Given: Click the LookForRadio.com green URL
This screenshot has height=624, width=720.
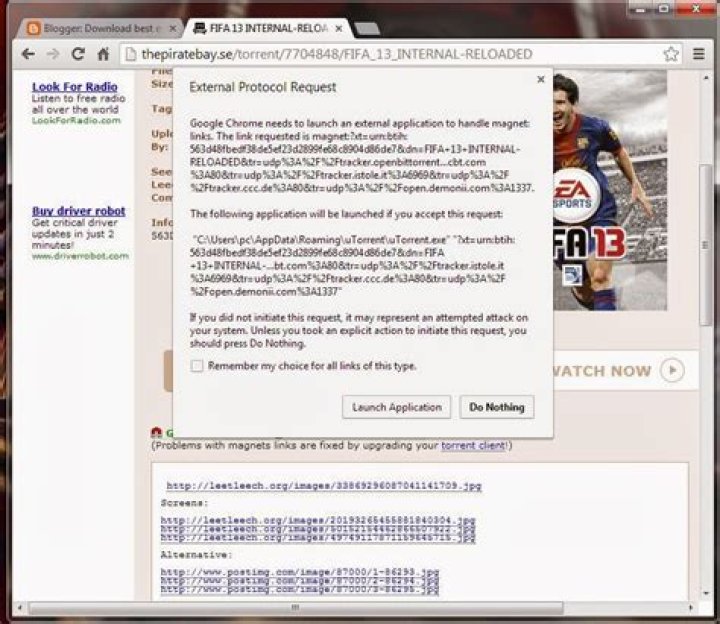Looking at the screenshot, I should pos(76,120).
